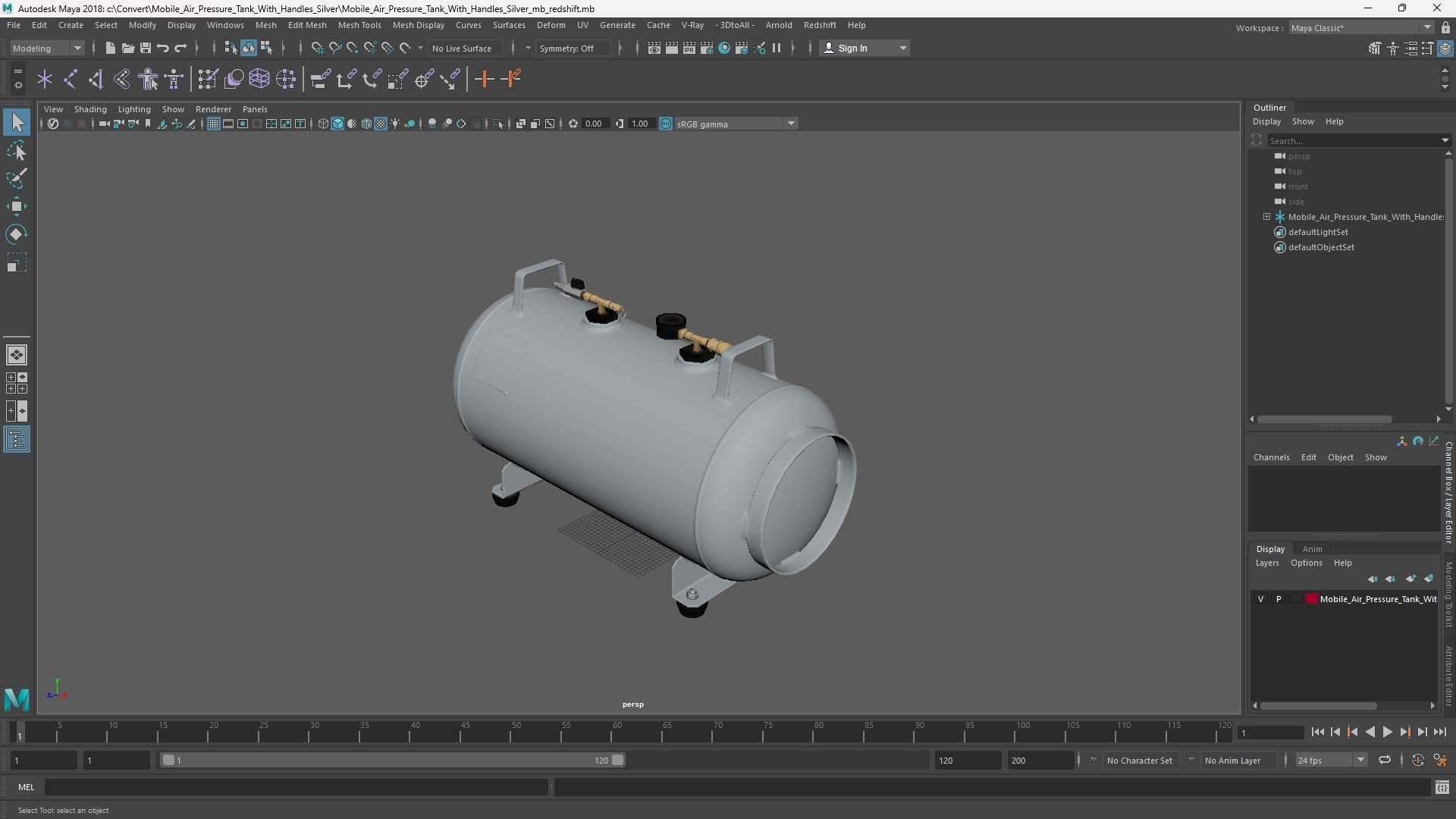
Task: Open the Outliner Display menu
Action: click(1266, 121)
